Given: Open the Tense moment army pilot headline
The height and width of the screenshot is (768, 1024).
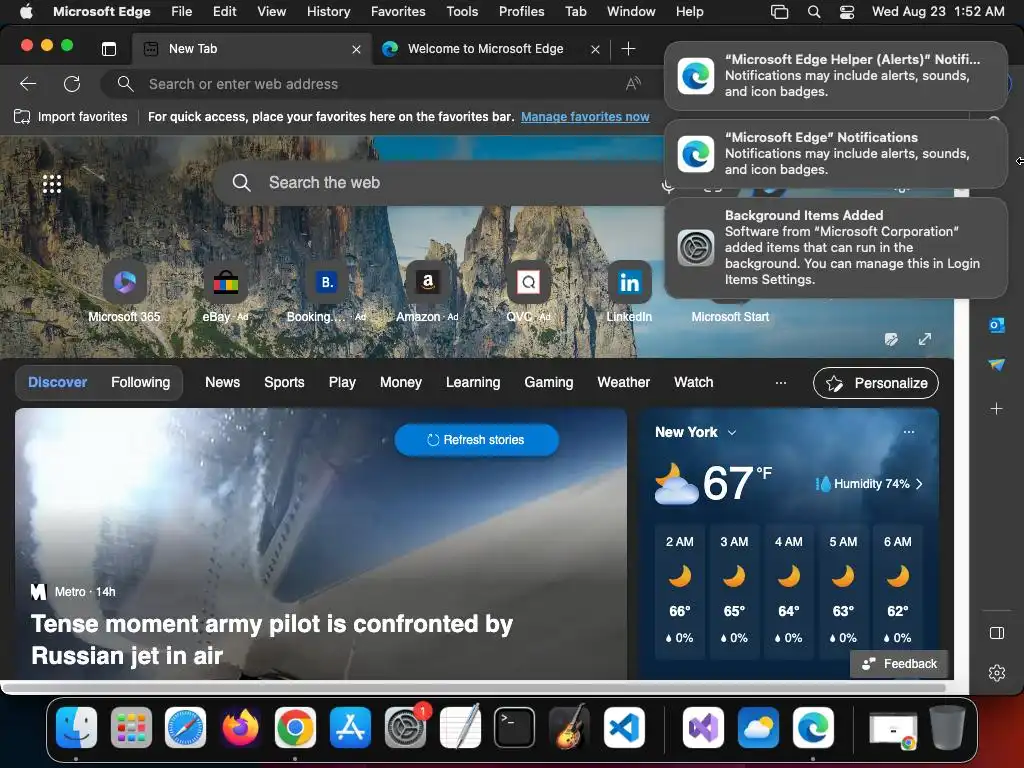Looking at the screenshot, I should pyautogui.click(x=272, y=639).
